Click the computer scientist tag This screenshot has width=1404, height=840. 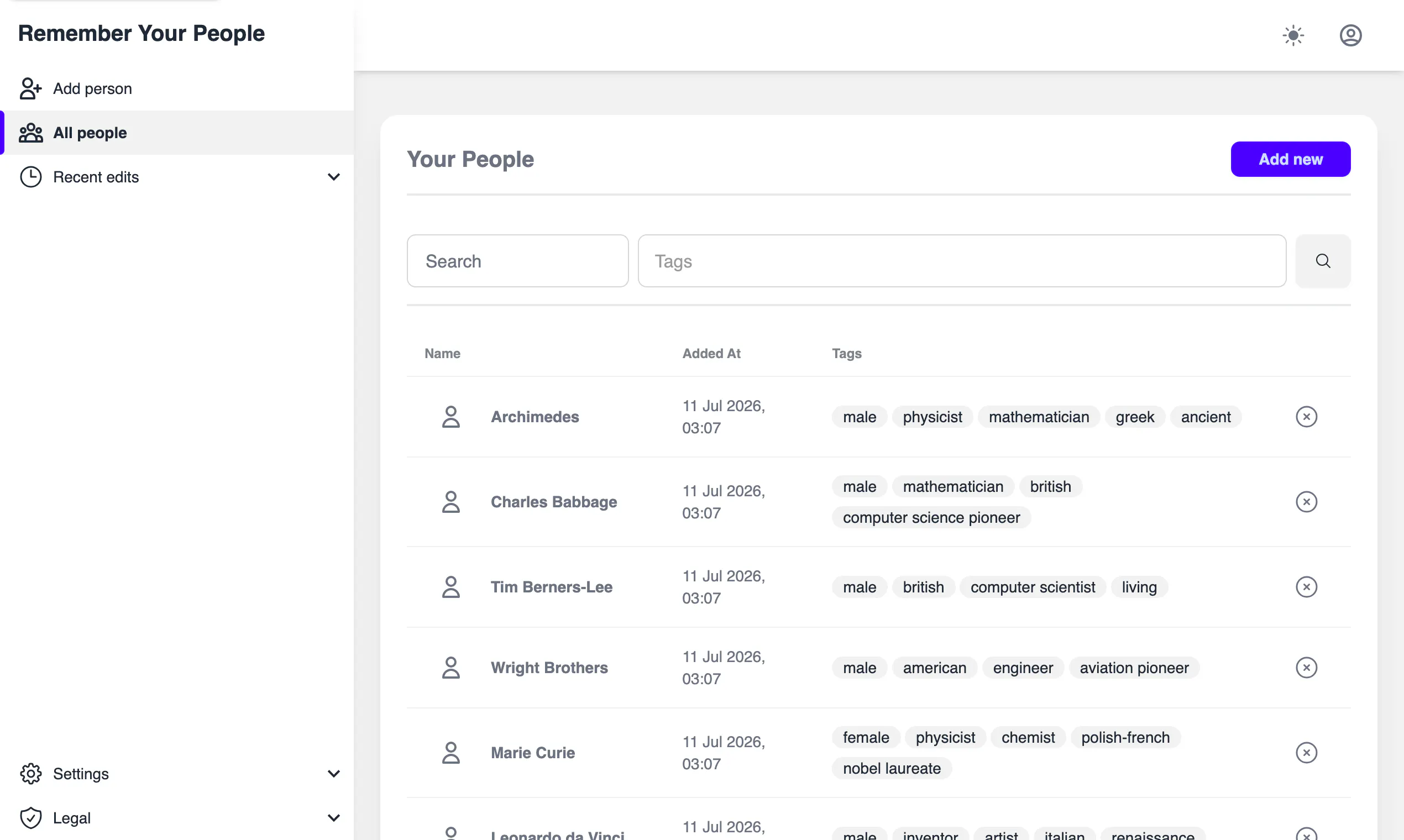click(1032, 587)
